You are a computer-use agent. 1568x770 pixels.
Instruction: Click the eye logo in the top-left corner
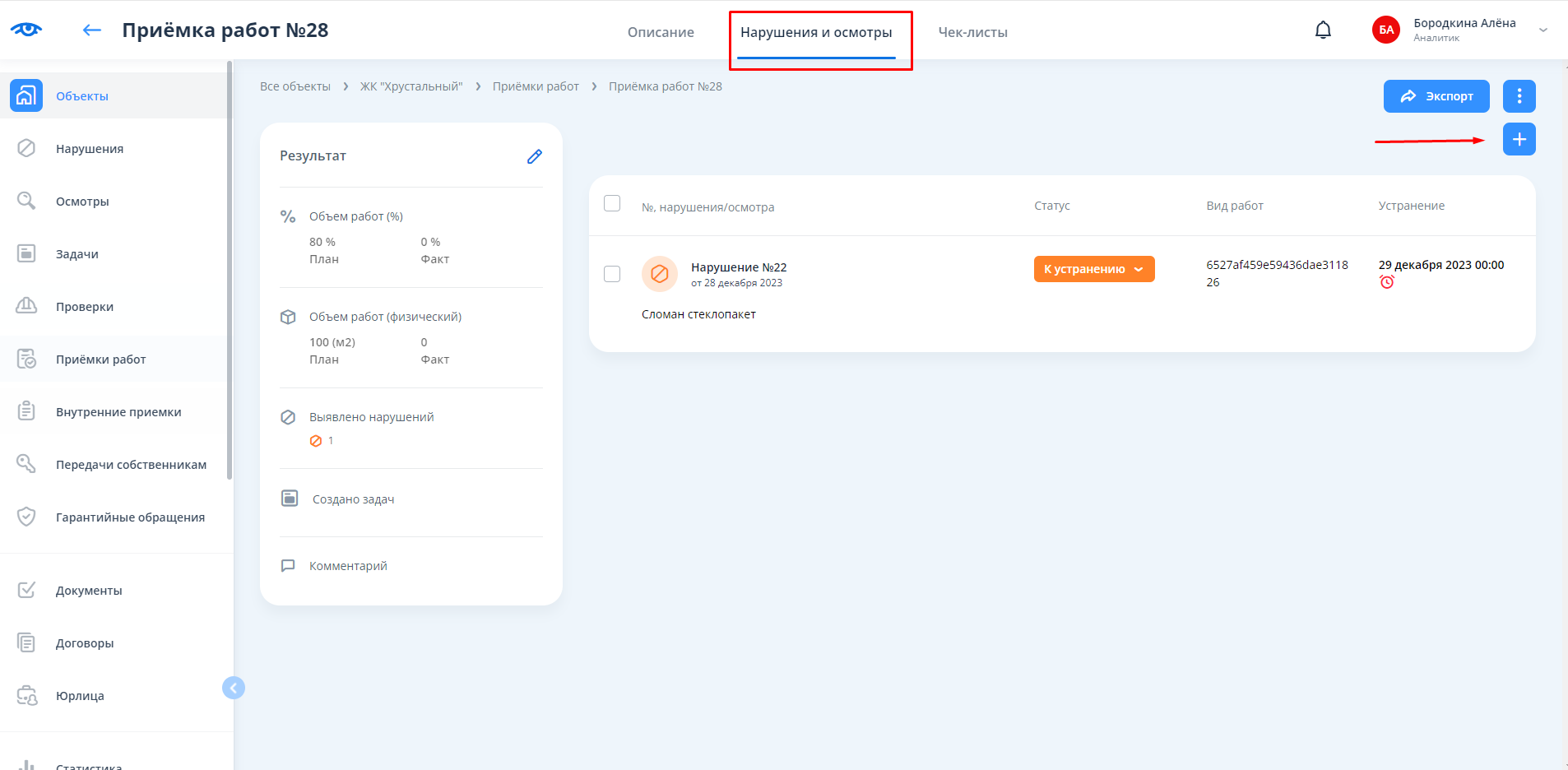(26, 30)
